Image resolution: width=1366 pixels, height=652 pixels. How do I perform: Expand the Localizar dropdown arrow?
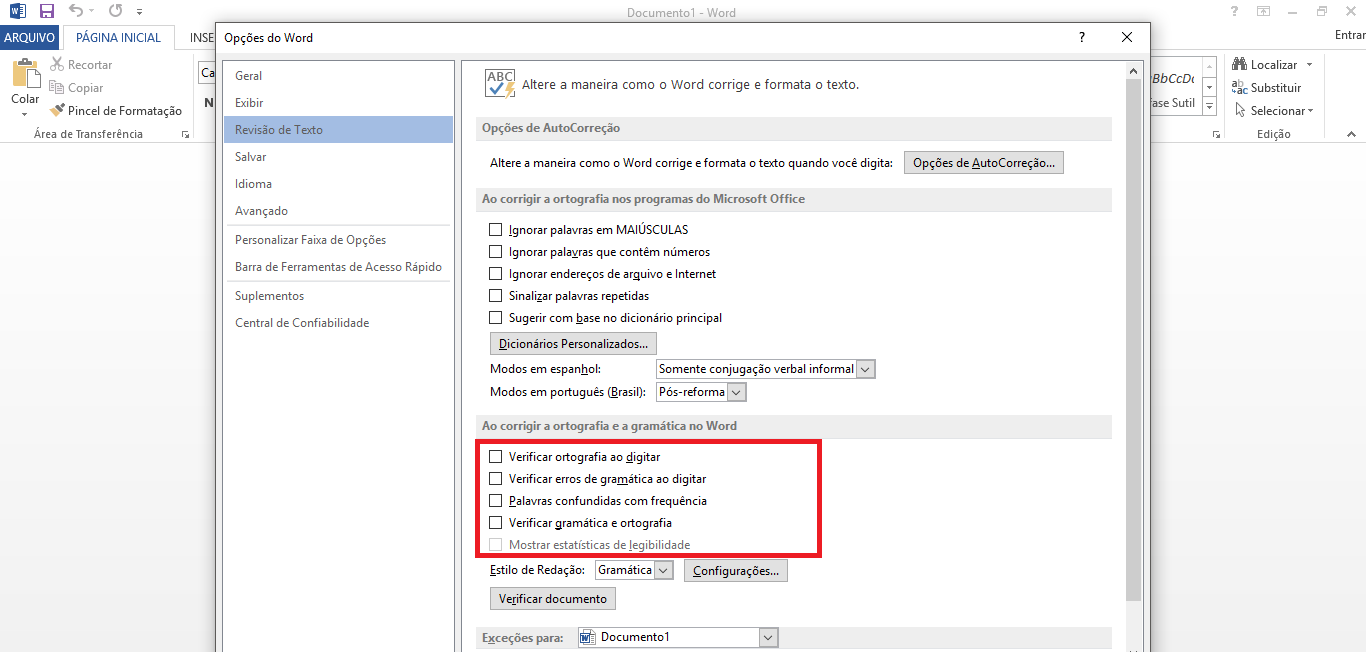pyautogui.click(x=1309, y=65)
